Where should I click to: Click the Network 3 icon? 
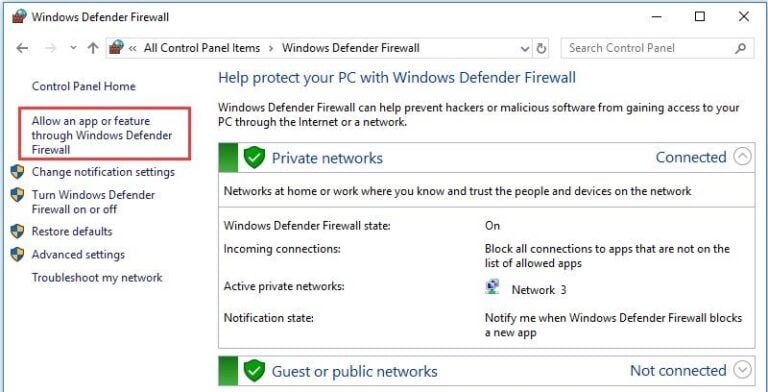click(x=493, y=287)
